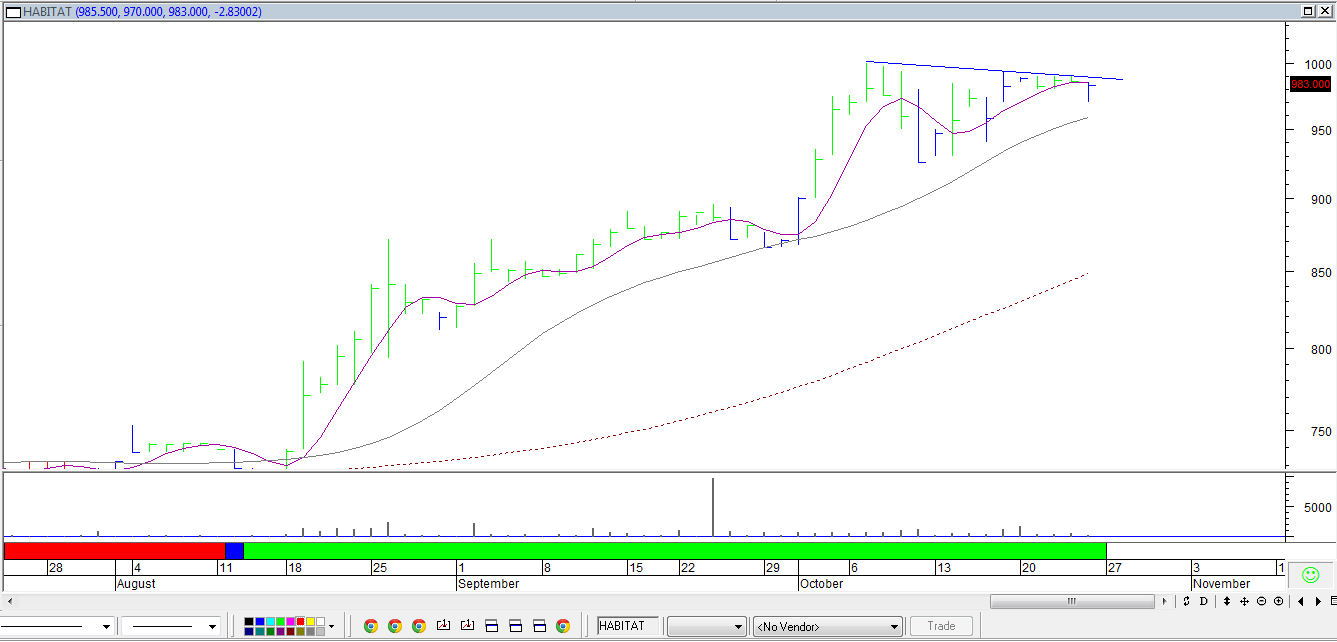The height and width of the screenshot is (642, 1337).
Task: Click the 750 price axis label
Action: (1320, 431)
